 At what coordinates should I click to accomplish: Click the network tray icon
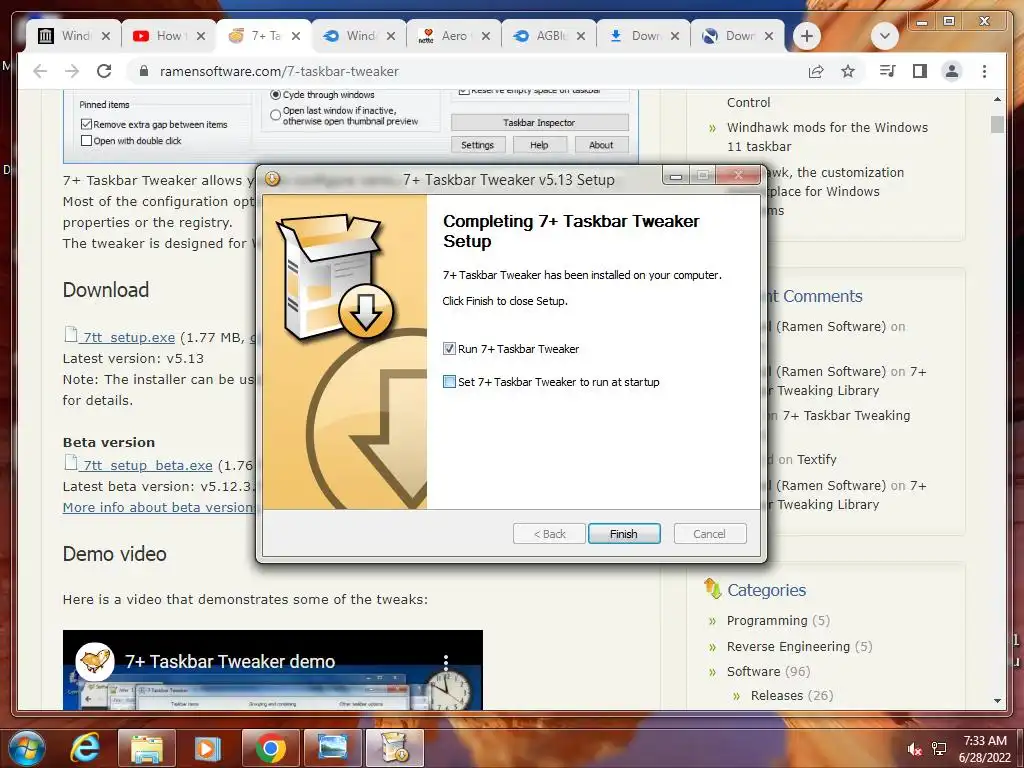[939, 749]
